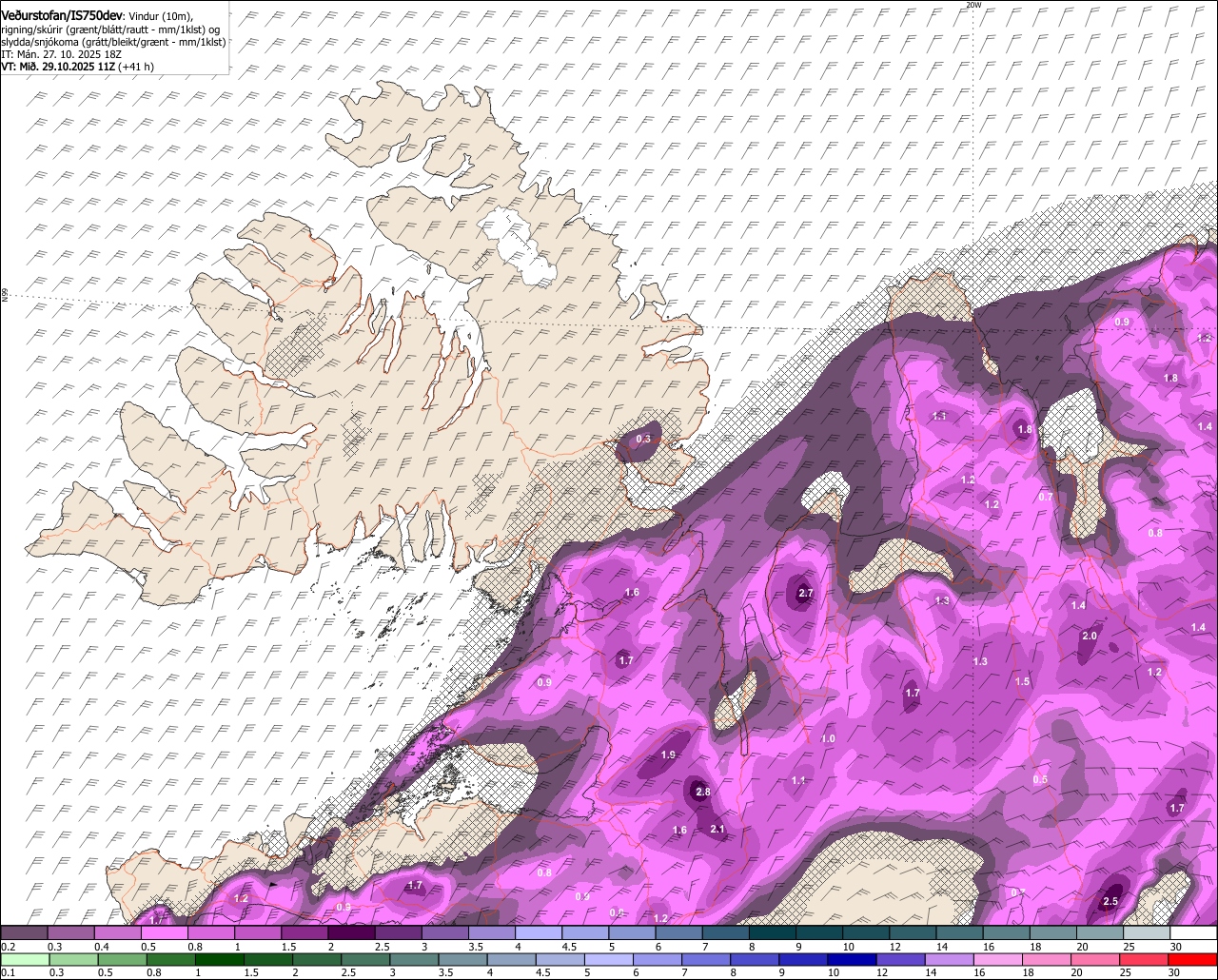Select the dark teal upper swatch between 8 and 9
Viewport: 1218px width, 980px height.
point(773,932)
